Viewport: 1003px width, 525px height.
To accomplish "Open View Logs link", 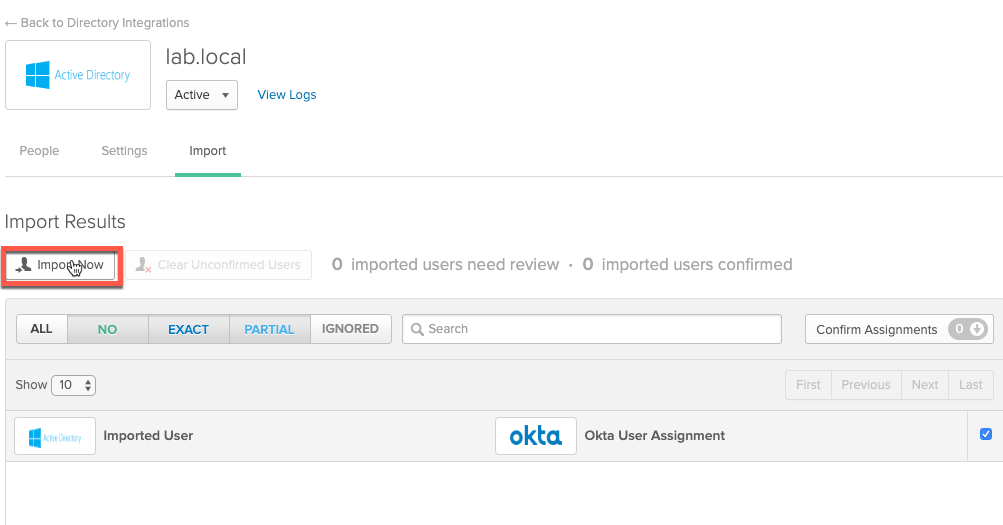I will pos(287,95).
